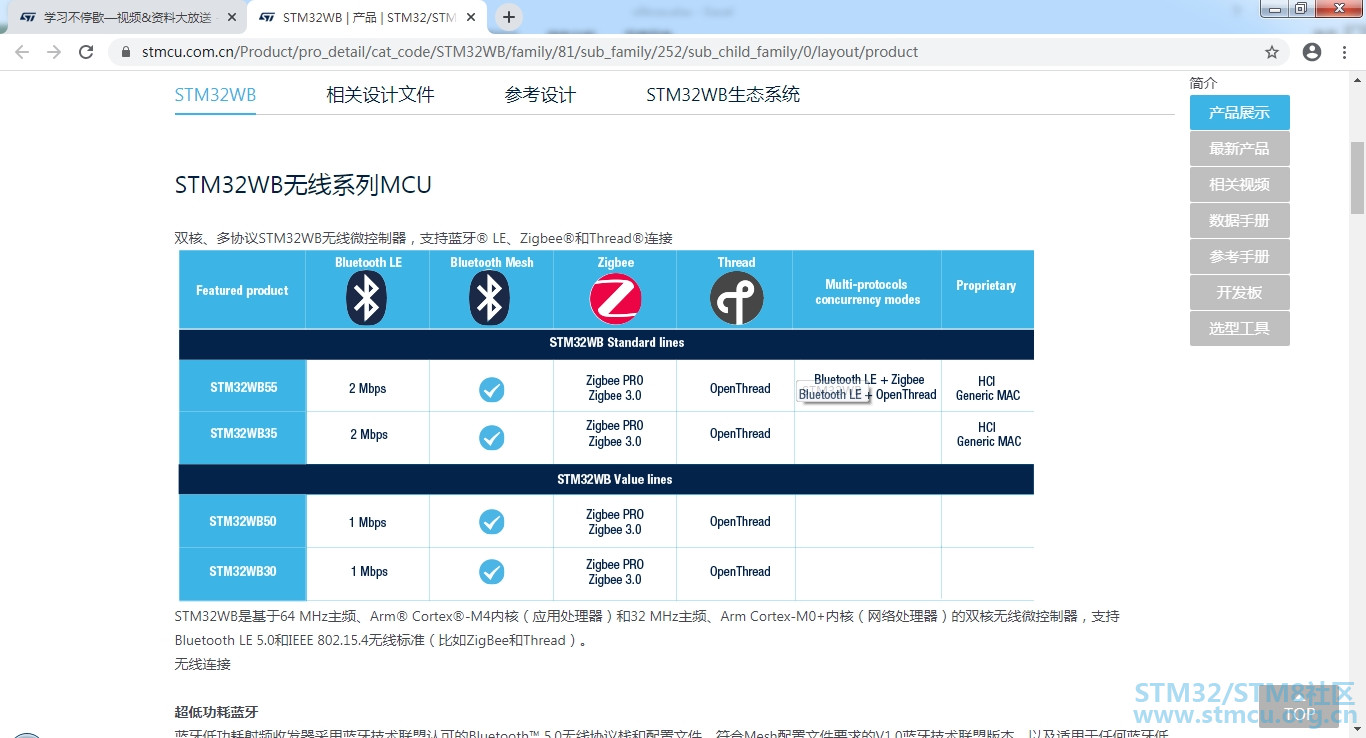Bookmark this page with the star icon

(1272, 52)
